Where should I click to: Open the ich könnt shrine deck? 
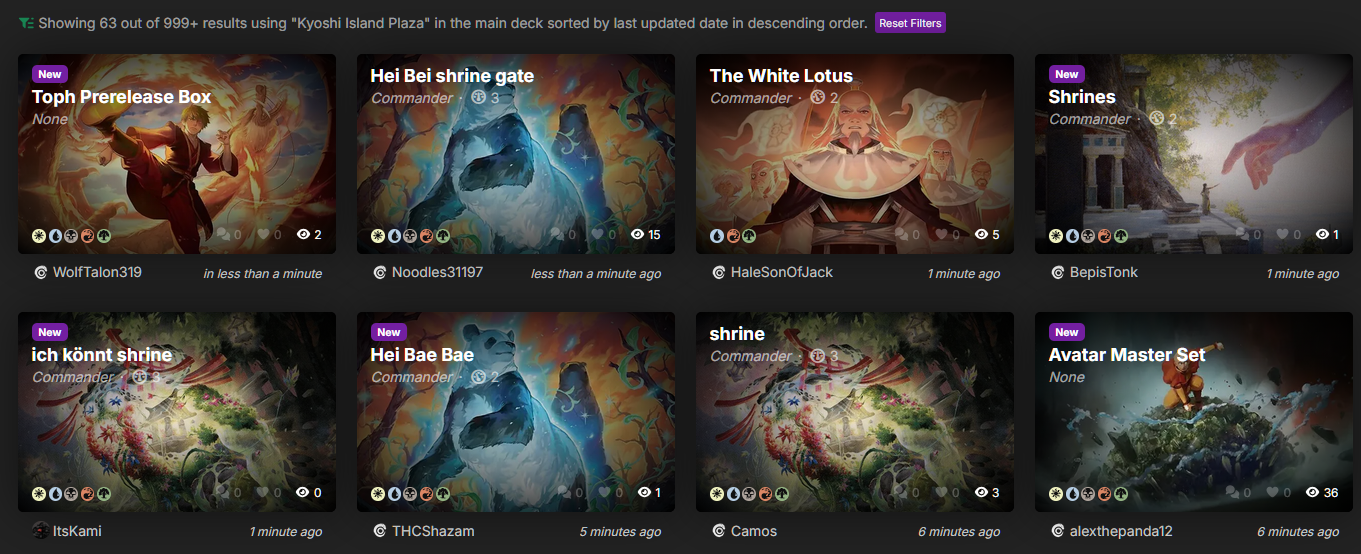102,355
